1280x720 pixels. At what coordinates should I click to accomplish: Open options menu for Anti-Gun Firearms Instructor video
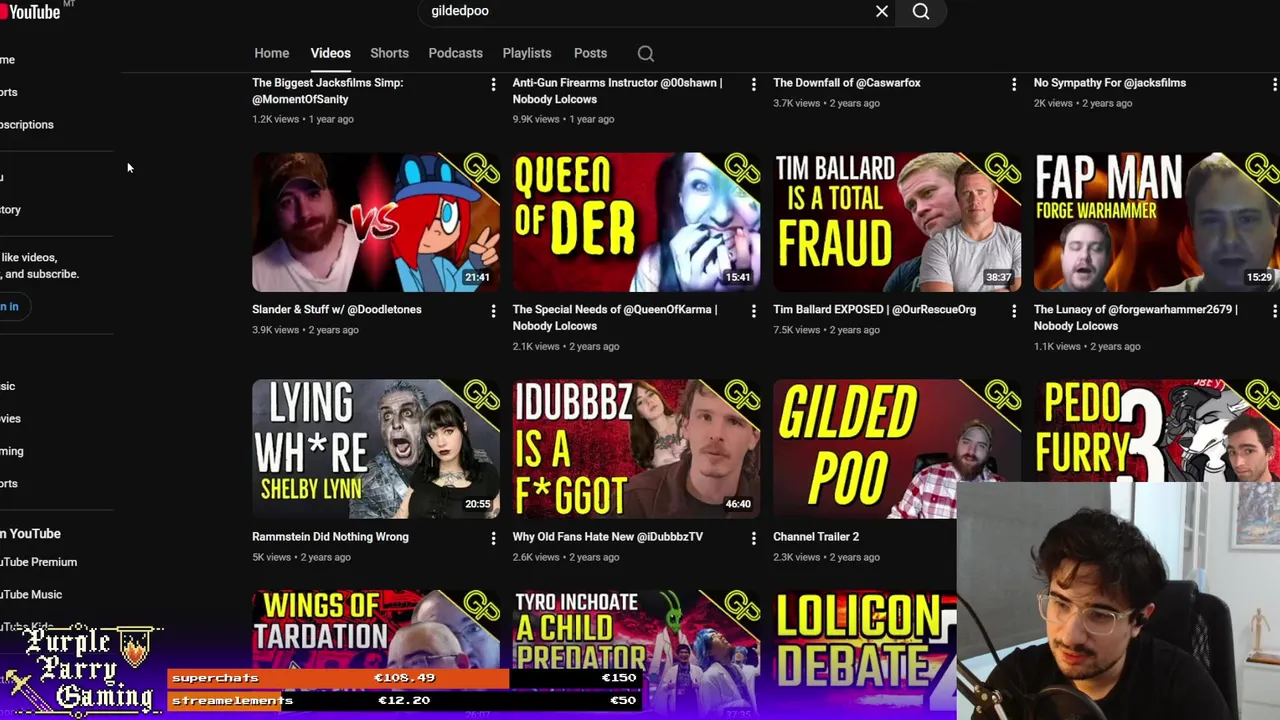tap(754, 85)
